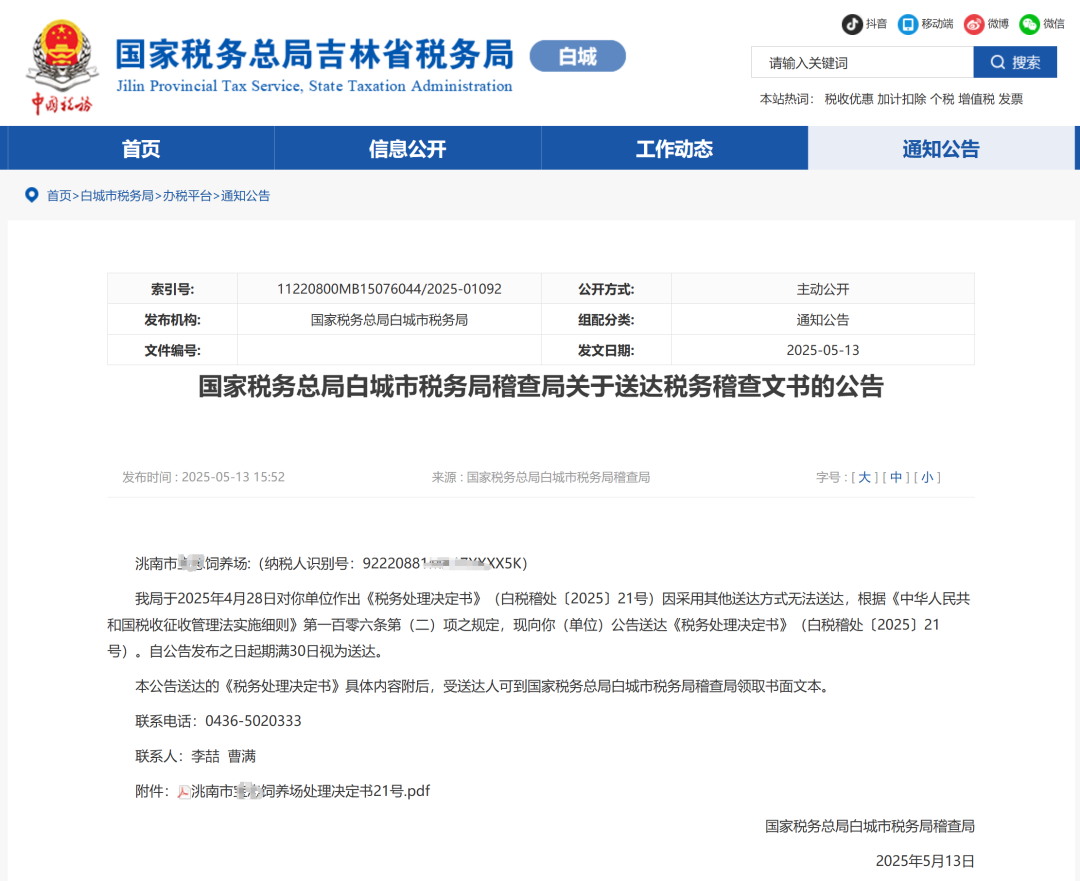Open the WeChat (微信) icon

[1030, 24]
